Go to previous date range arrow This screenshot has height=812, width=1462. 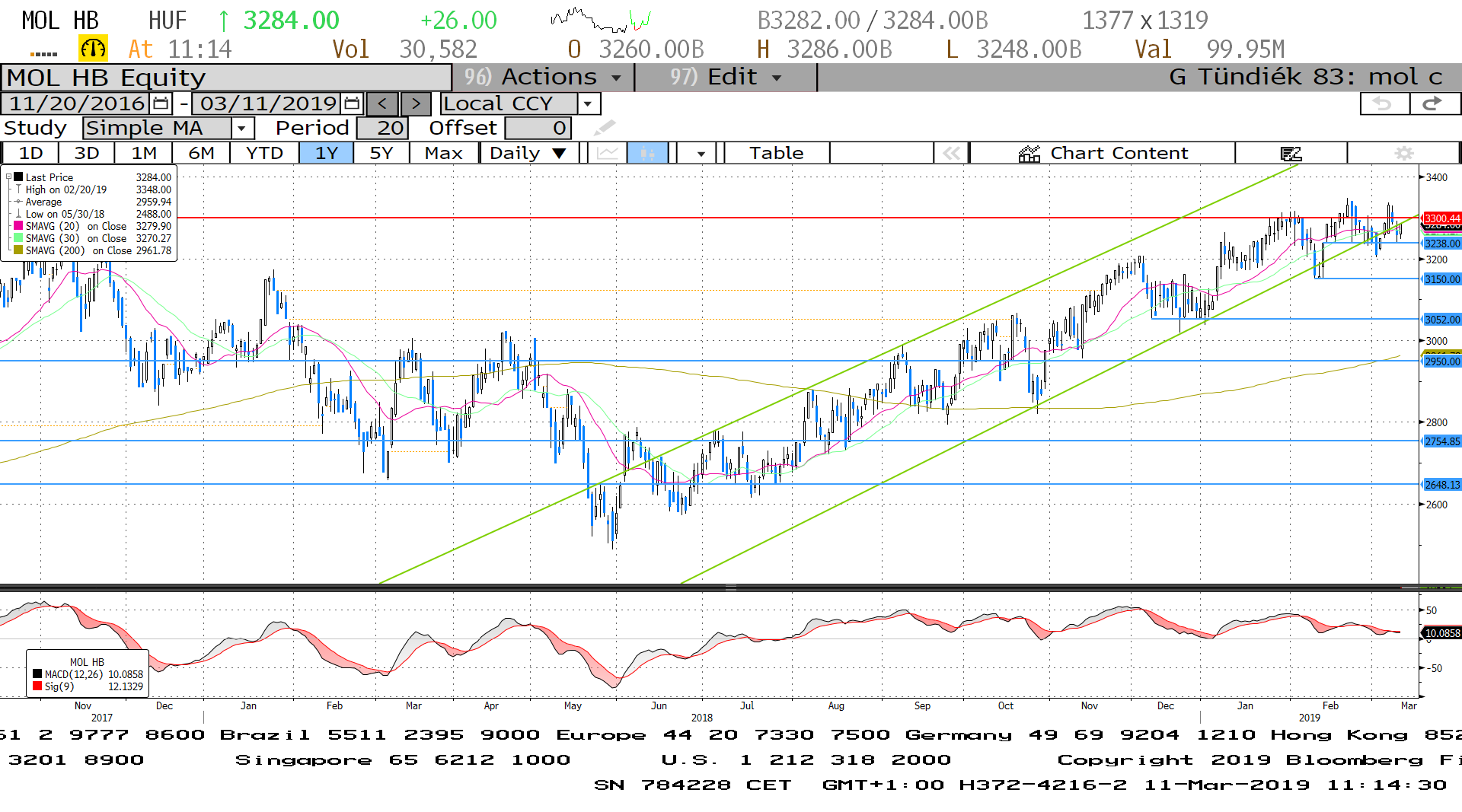(382, 103)
